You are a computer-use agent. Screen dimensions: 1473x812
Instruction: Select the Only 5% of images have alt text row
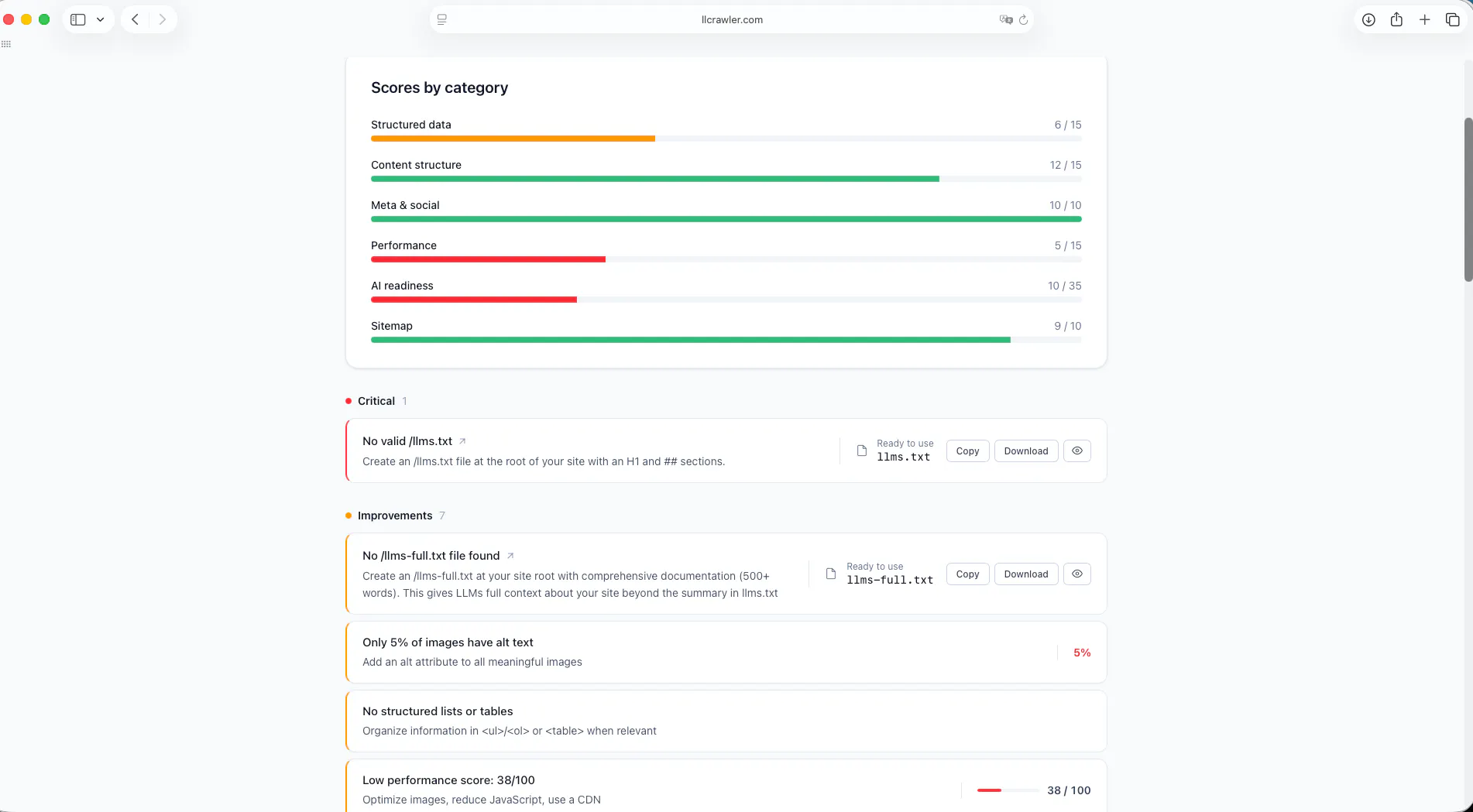click(x=726, y=652)
